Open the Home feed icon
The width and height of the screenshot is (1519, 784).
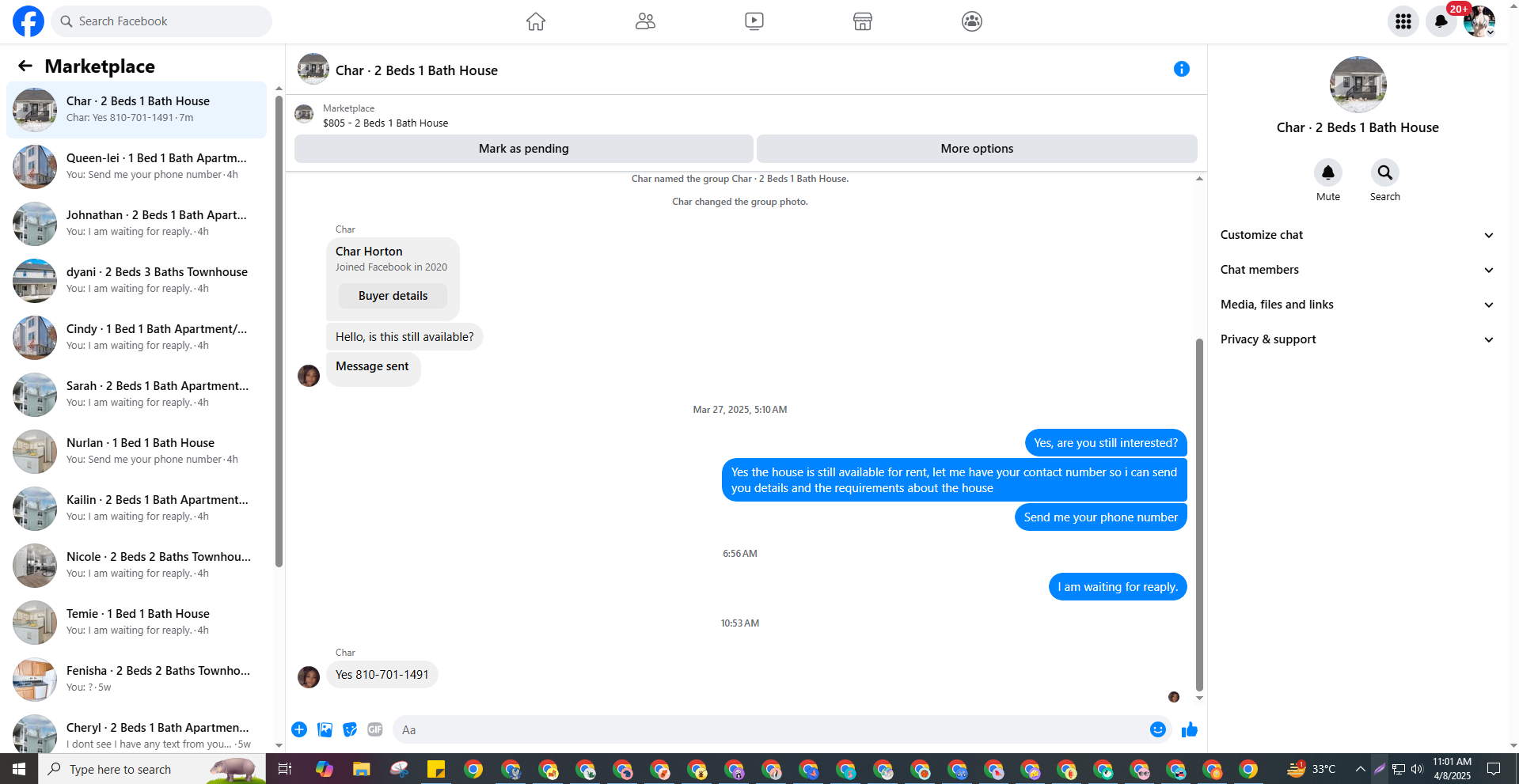(x=536, y=21)
